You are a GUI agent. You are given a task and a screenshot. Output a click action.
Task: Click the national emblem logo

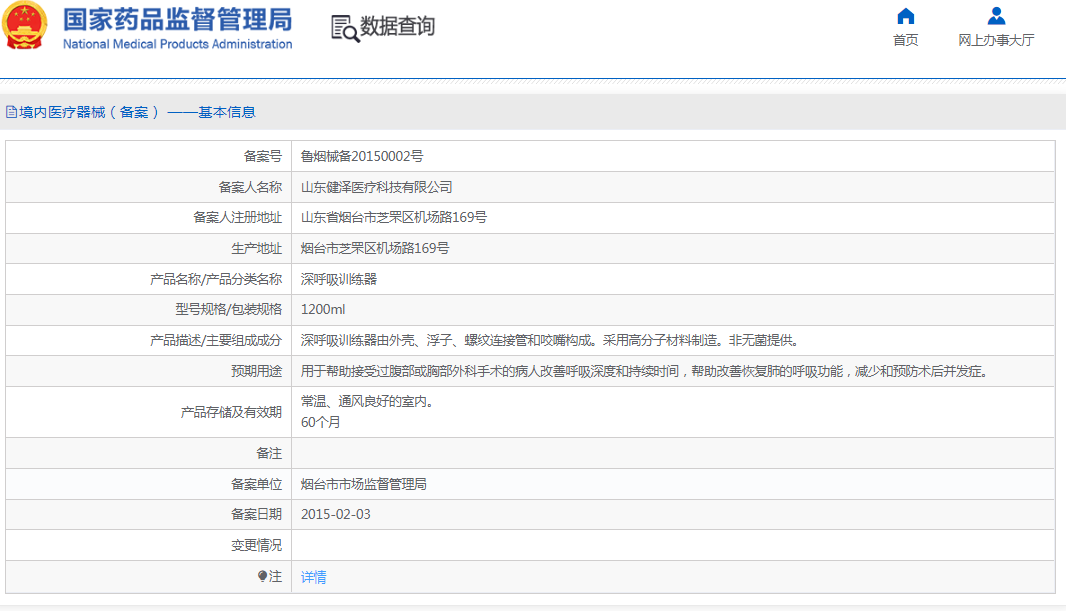[x=25, y=26]
